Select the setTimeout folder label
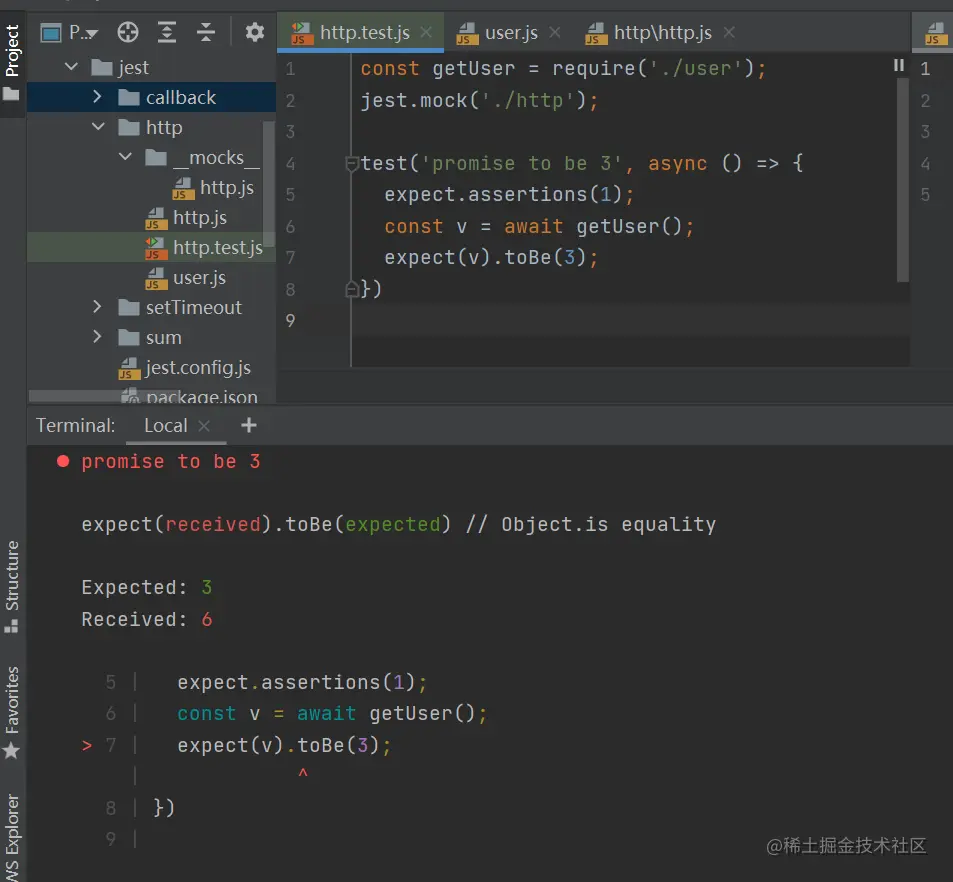 193,308
